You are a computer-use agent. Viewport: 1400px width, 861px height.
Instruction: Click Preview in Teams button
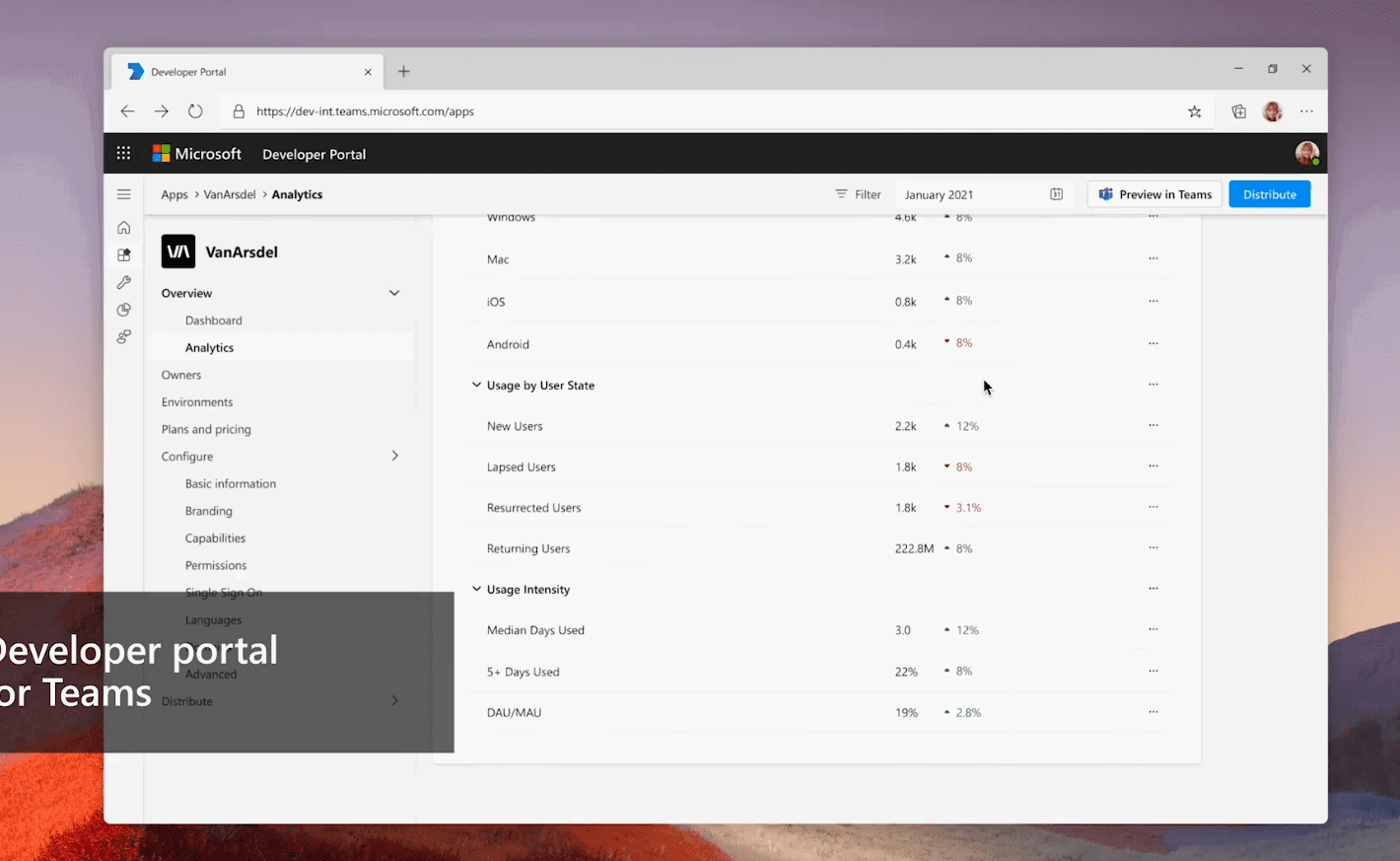[1155, 194]
